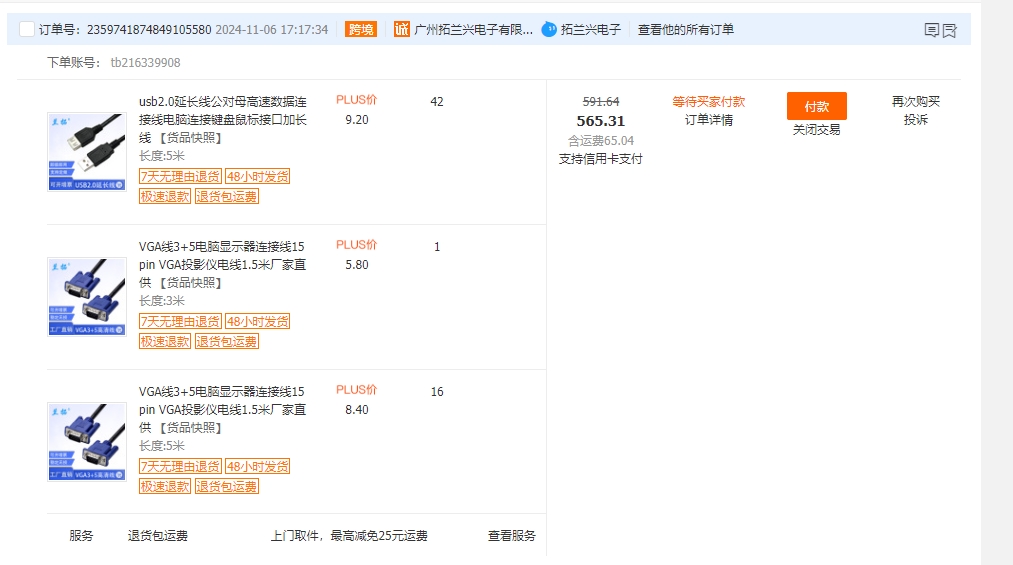Screen dimensions: 1013x565
Task: Click the flag marker icon in order header
Action: coord(950,30)
